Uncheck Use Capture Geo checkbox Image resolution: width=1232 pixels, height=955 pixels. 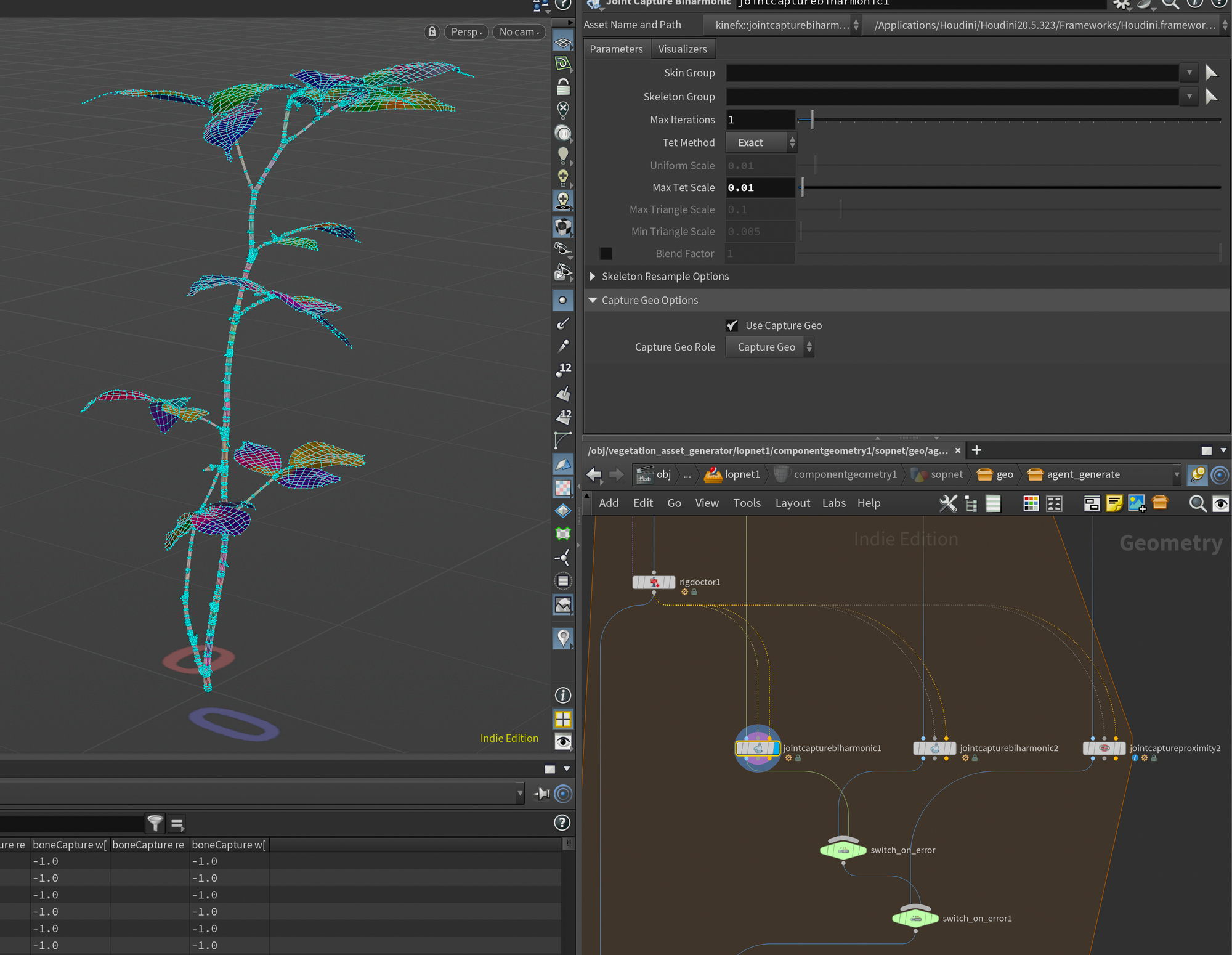coord(732,325)
